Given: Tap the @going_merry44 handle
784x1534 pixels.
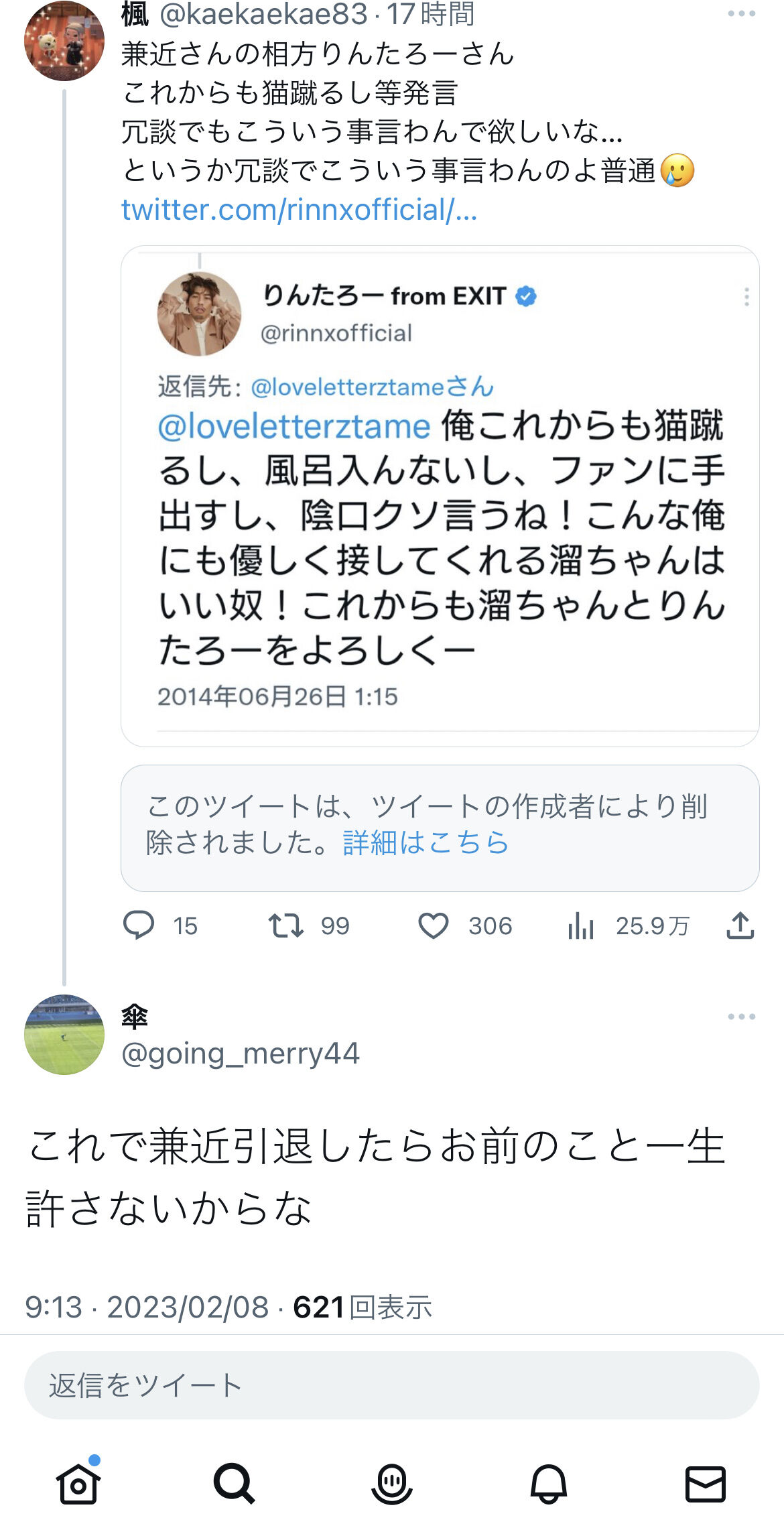Looking at the screenshot, I should click(241, 1053).
